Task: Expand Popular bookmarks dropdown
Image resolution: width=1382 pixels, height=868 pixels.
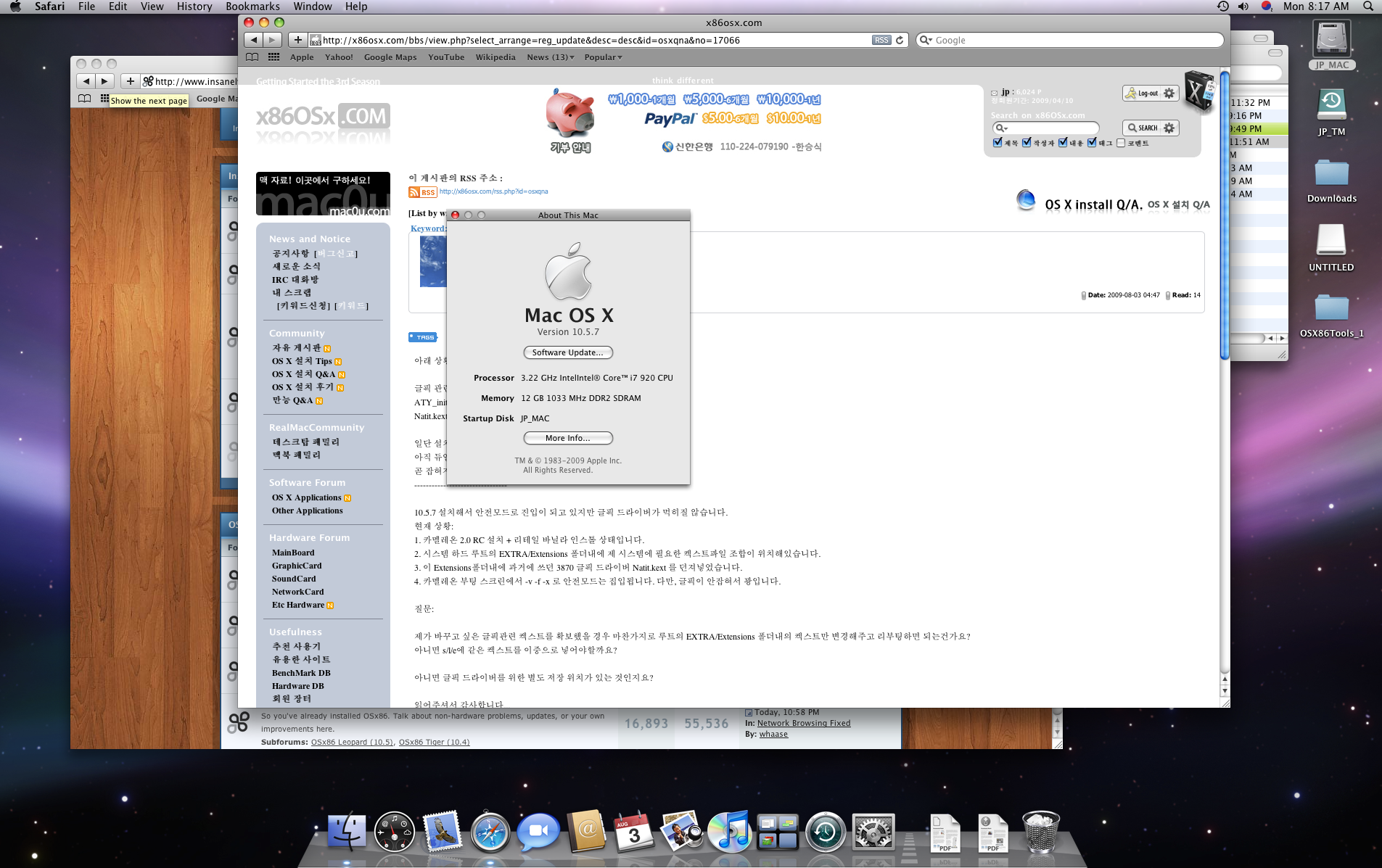Action: tap(604, 57)
